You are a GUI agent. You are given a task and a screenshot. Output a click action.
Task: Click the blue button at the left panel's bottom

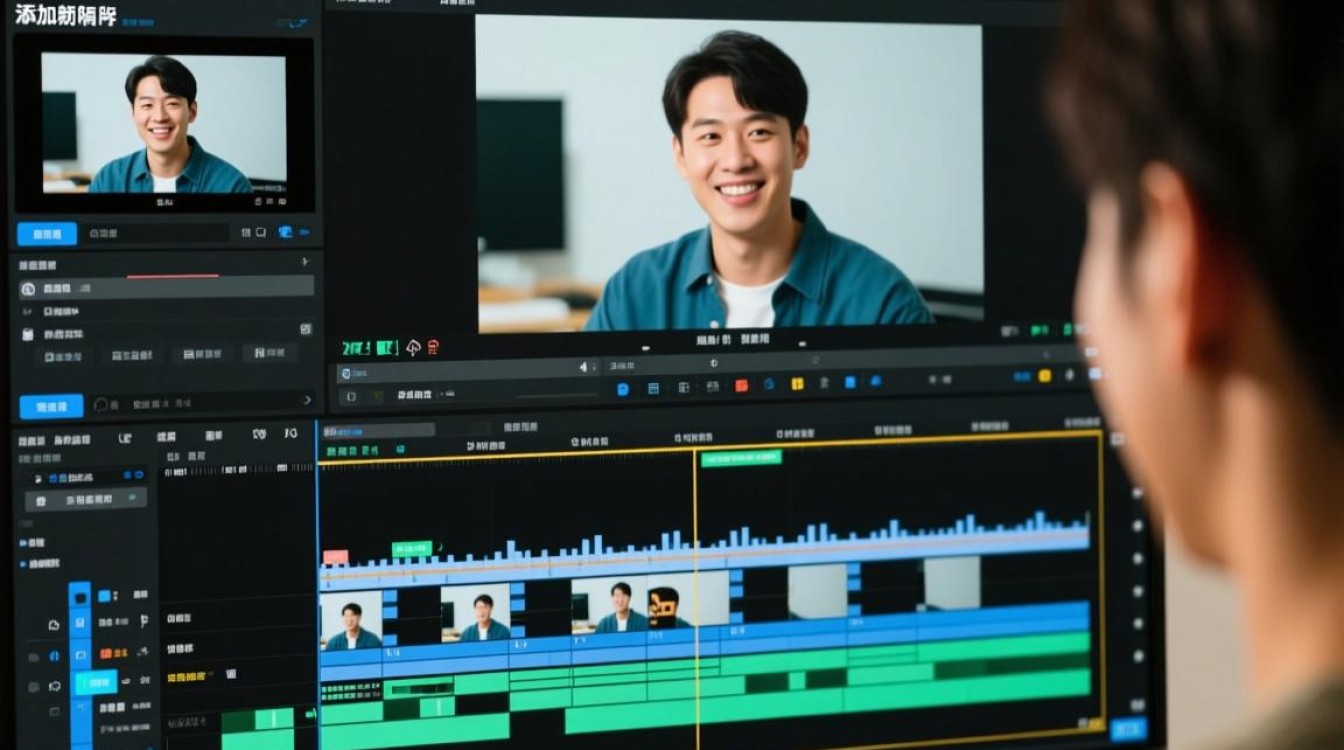coord(51,406)
